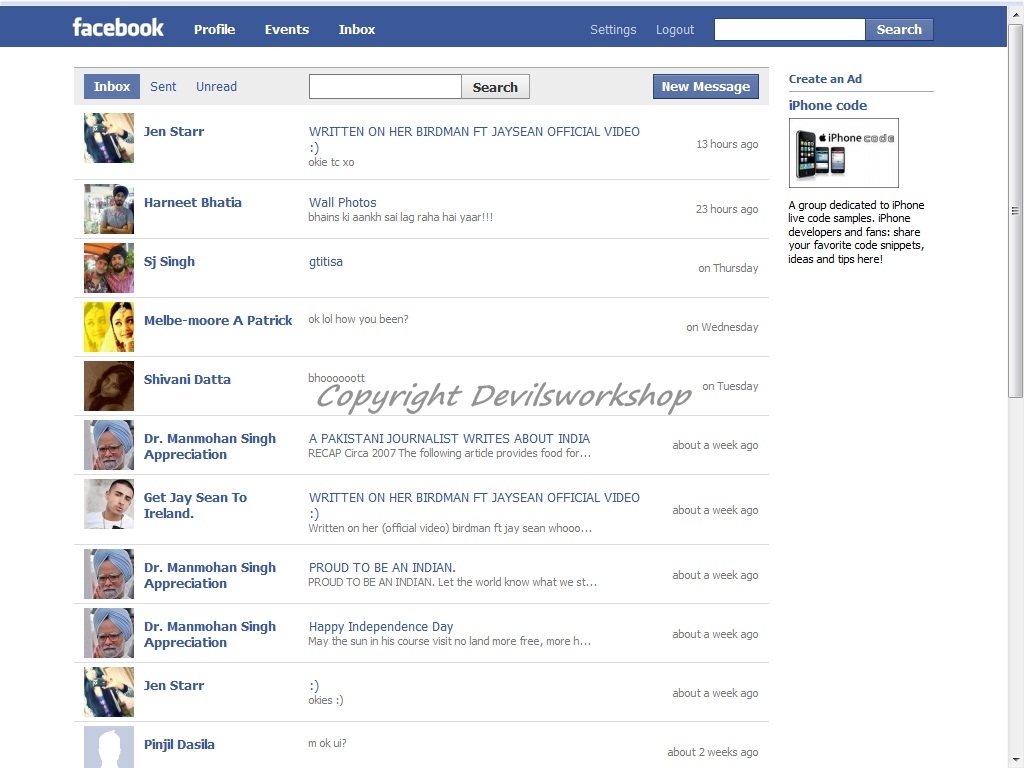Click the New Message button
The image size is (1024, 768).
[706, 86]
